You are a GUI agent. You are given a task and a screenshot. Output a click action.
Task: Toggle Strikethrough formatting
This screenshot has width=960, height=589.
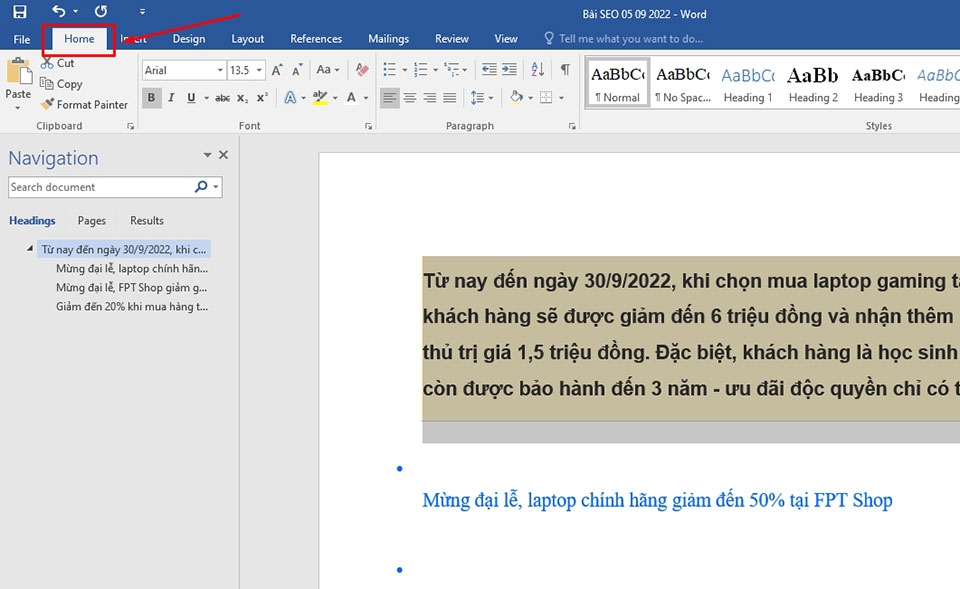click(x=222, y=97)
